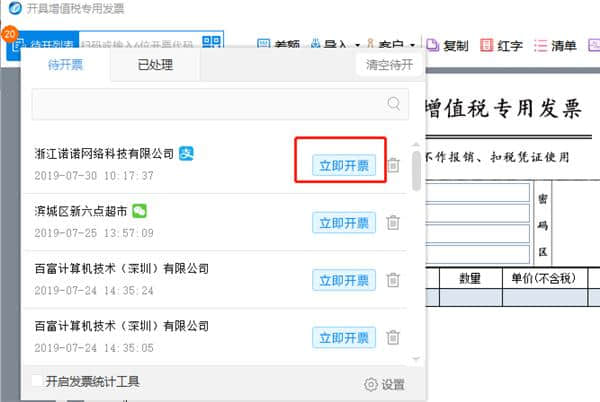600x402 pixels.
Task: Delete the 14:35:05 百富计算机 entry
Action: (393, 337)
